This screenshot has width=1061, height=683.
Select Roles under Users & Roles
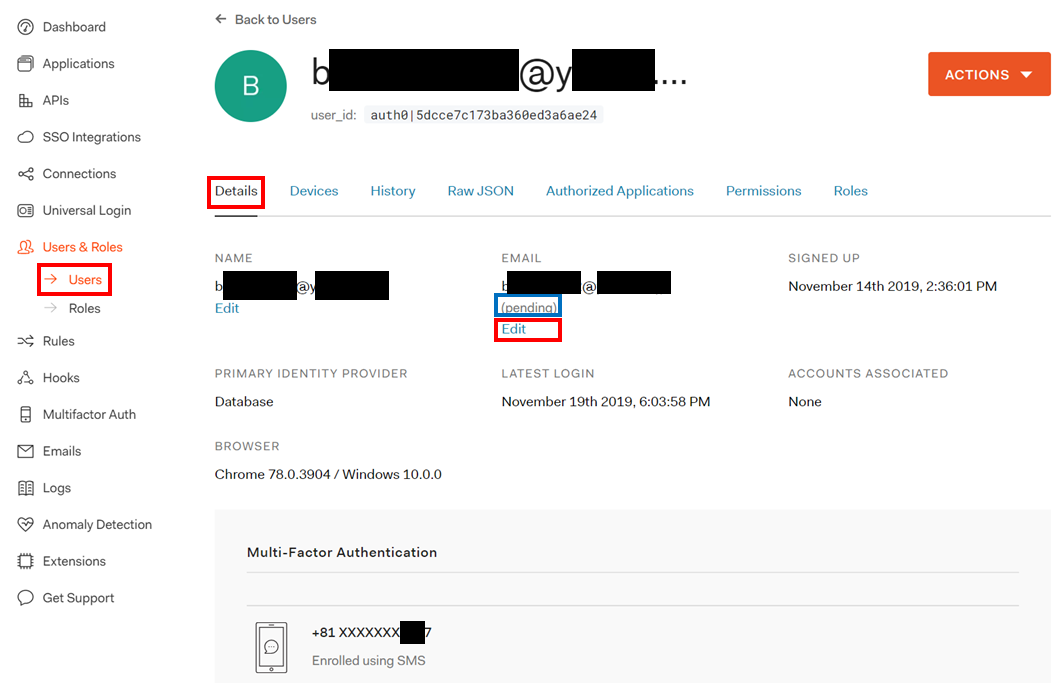[84, 309]
